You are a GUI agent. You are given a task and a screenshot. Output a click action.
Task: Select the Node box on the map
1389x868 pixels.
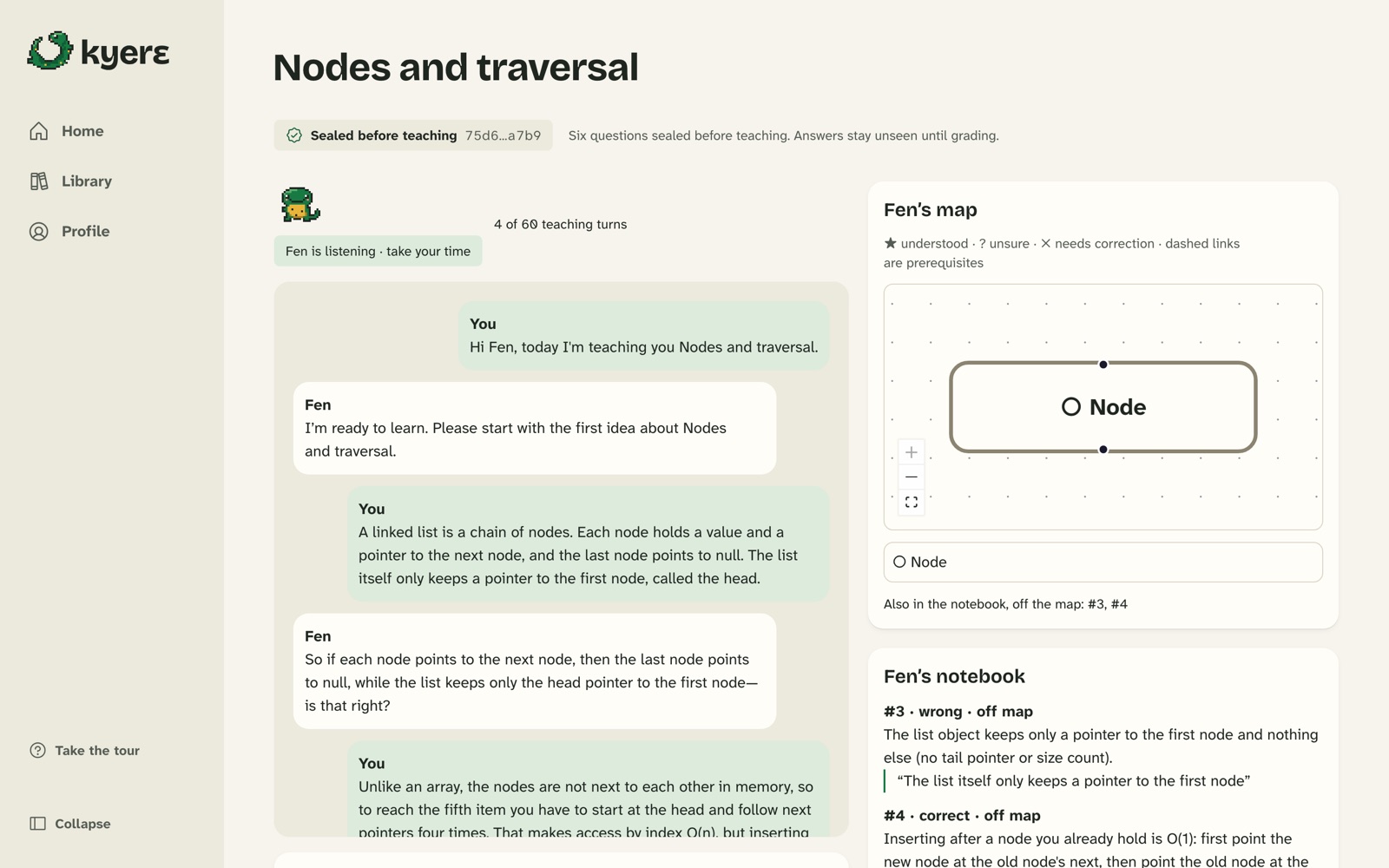click(1103, 407)
